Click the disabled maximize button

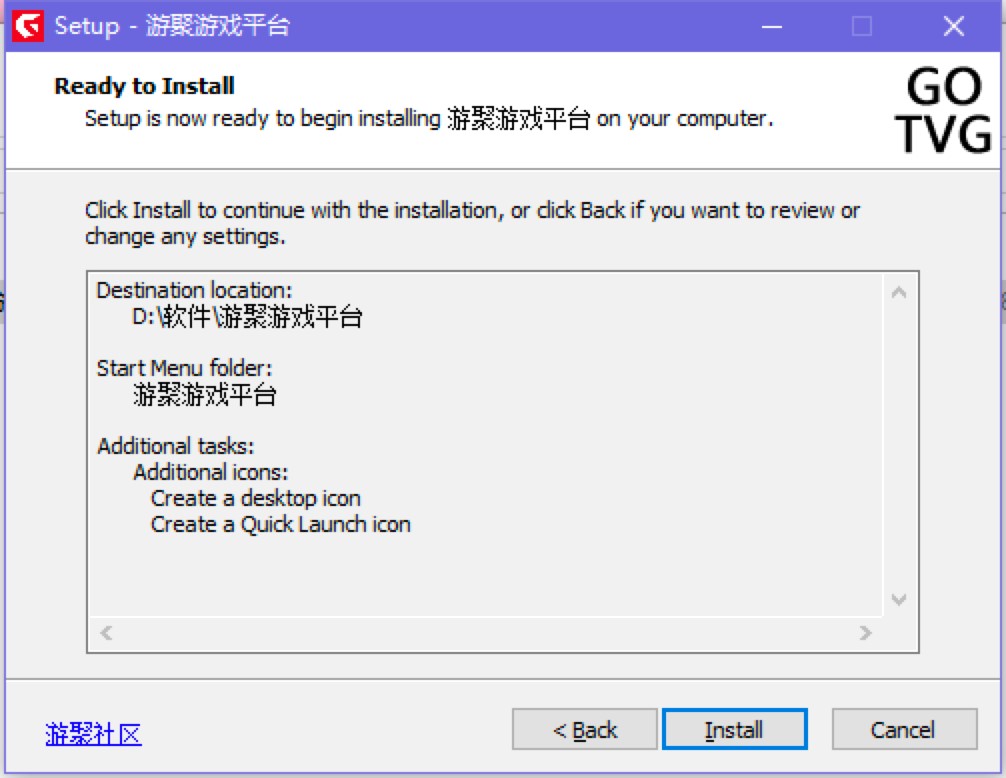(x=862, y=26)
